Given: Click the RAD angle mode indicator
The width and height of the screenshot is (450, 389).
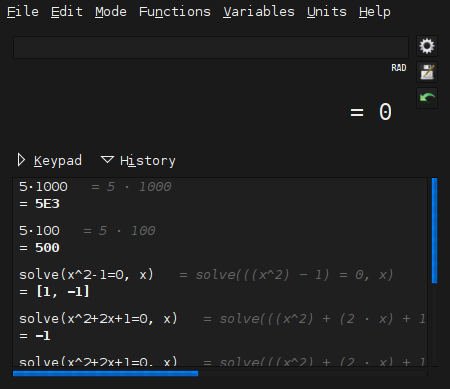Looking at the screenshot, I should click(x=399, y=68).
